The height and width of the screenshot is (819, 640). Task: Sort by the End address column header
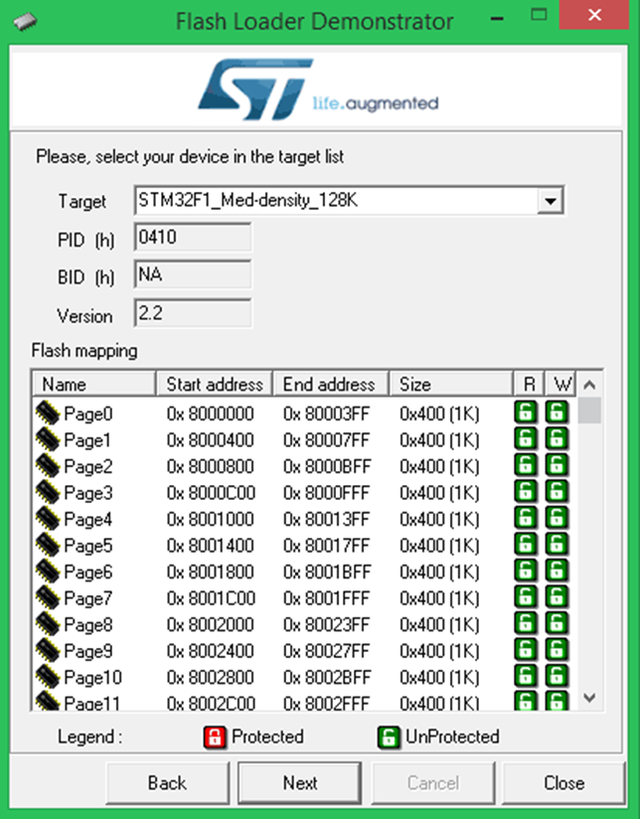tap(330, 384)
